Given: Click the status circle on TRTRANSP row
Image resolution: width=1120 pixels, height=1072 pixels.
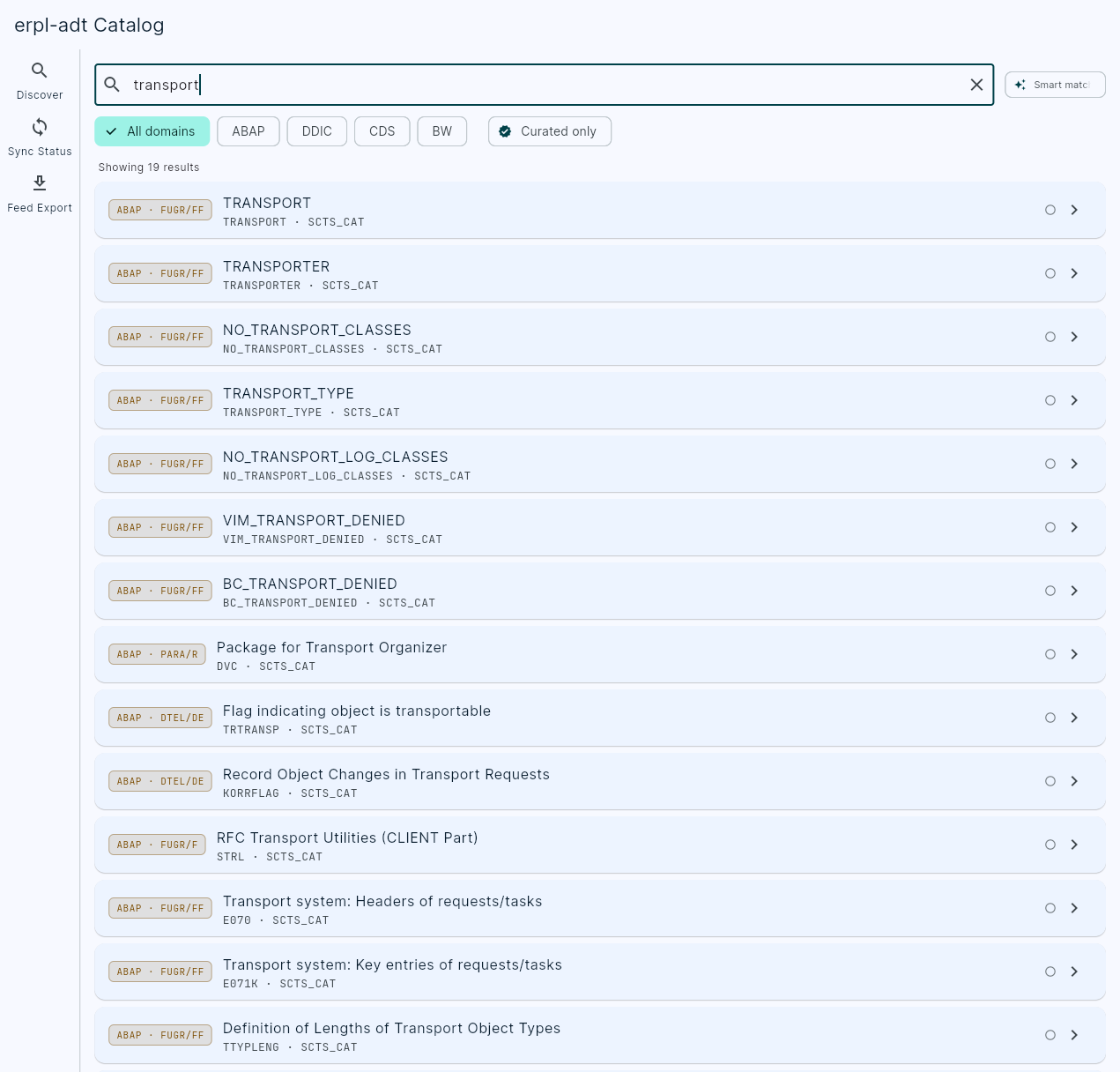Looking at the screenshot, I should click(x=1050, y=718).
